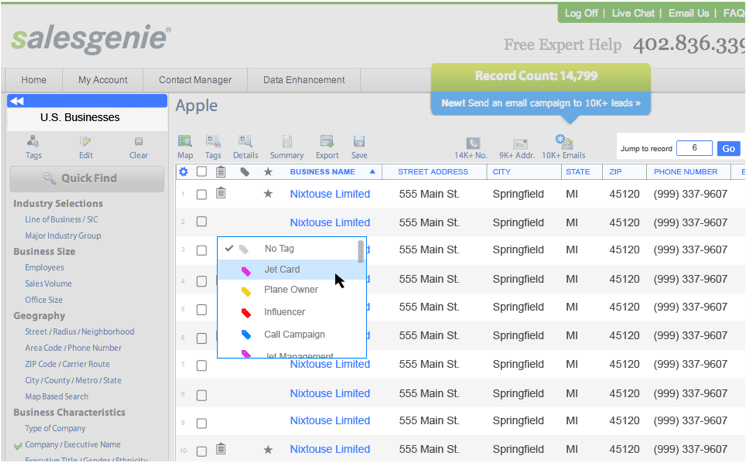
Task: Open the Data Enhancement tab
Action: click(x=304, y=80)
